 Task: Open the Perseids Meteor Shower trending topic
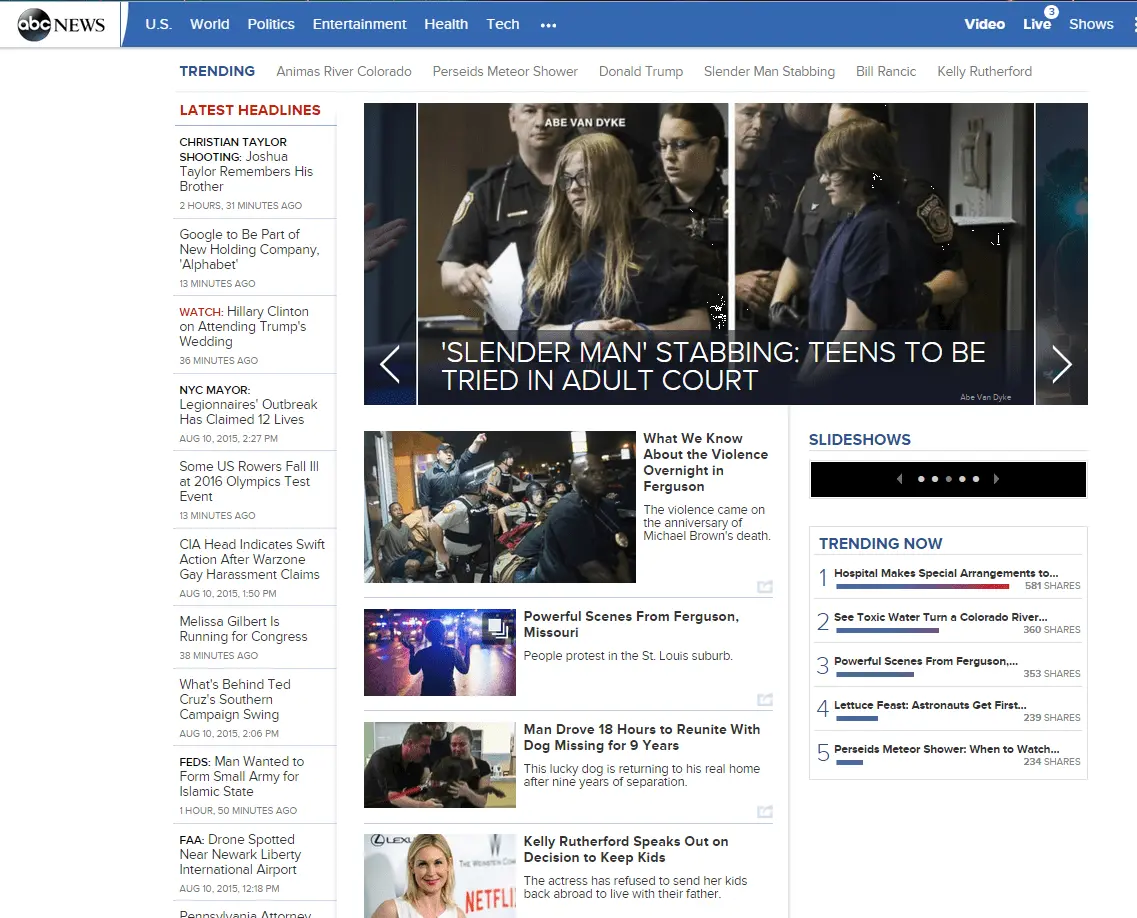point(504,71)
